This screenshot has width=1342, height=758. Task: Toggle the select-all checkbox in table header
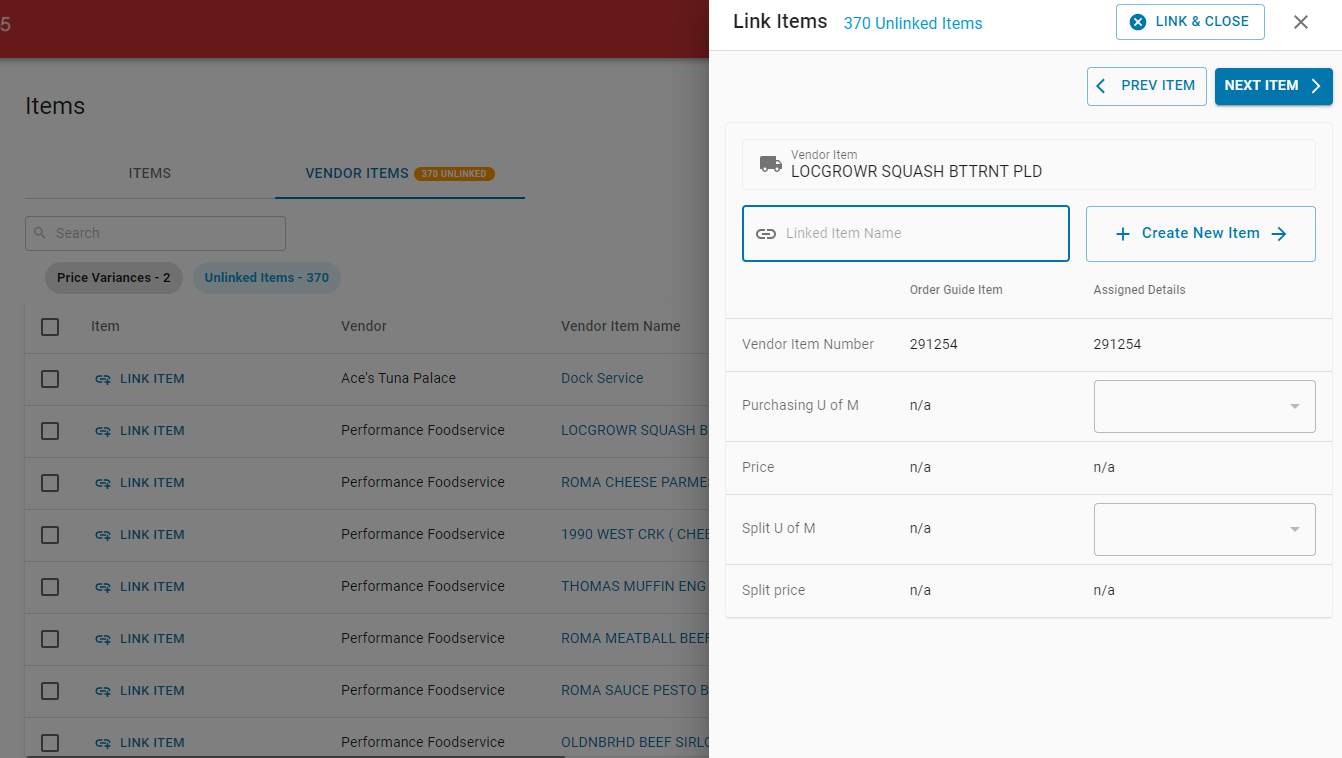(x=50, y=327)
